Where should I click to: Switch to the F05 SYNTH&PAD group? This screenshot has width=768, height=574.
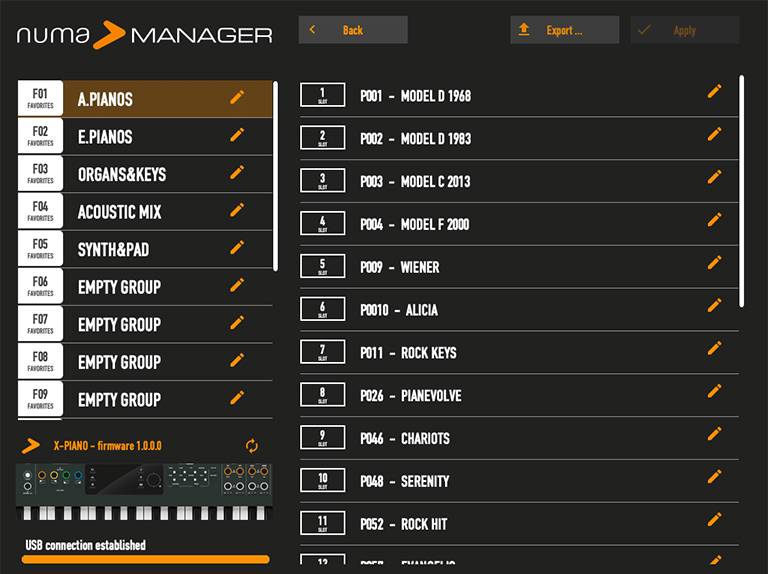[x=145, y=249]
